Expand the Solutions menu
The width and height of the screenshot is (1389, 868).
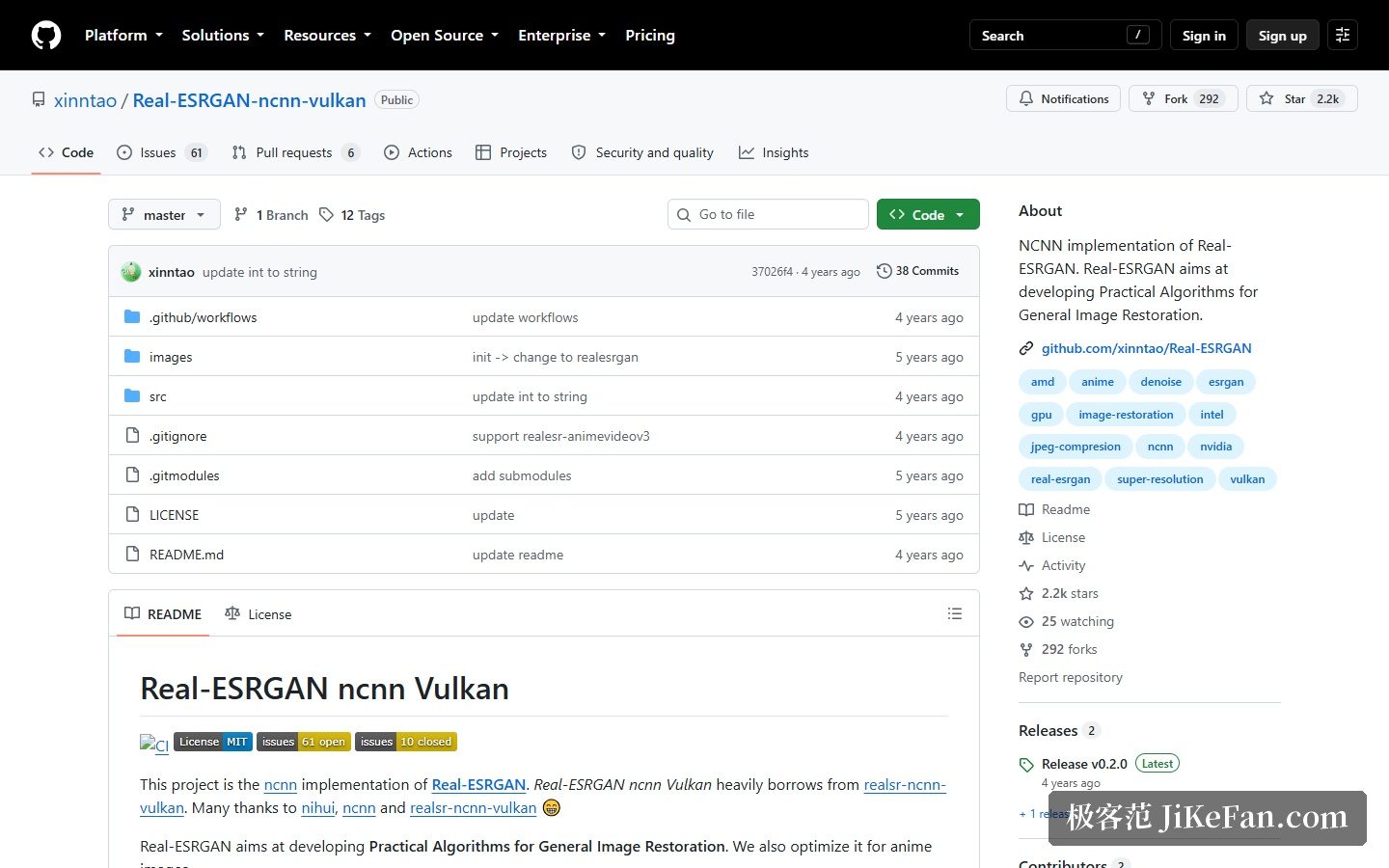point(223,36)
